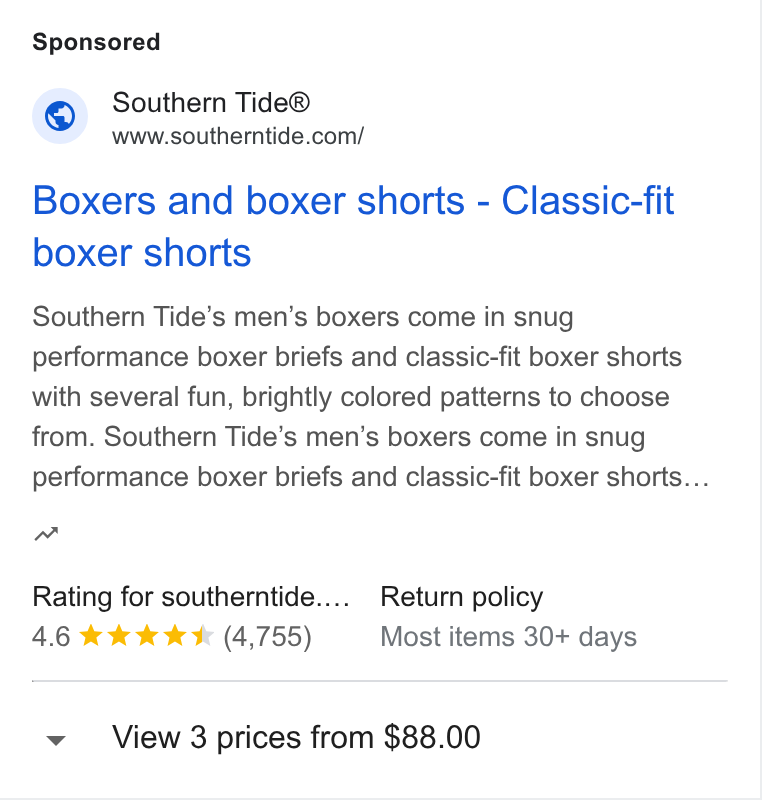Viewport: 762px width, 800px height.
Task: Open the Rating for southerntide label
Action: click(x=191, y=597)
